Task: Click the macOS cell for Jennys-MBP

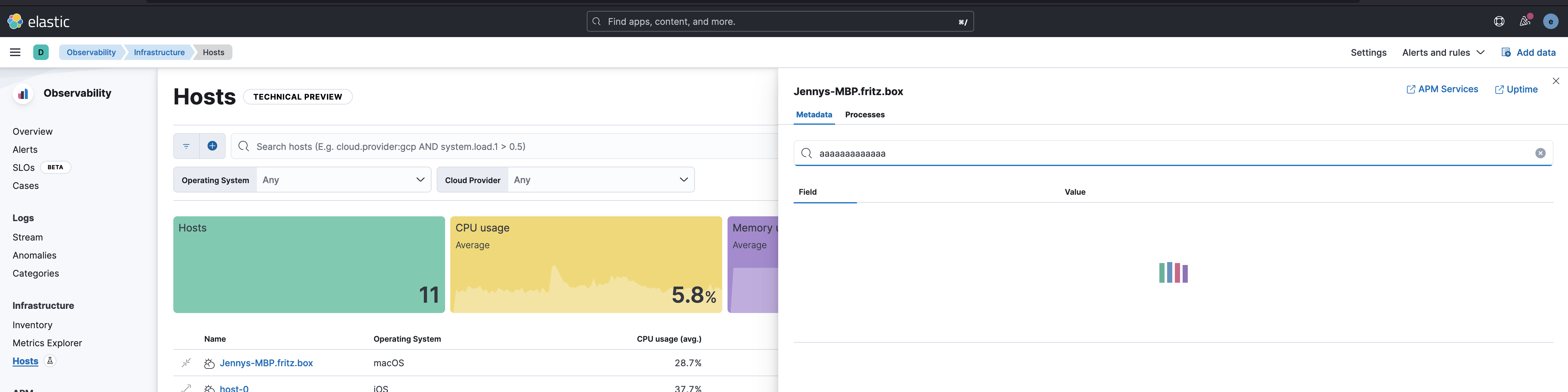Action: 389,363
